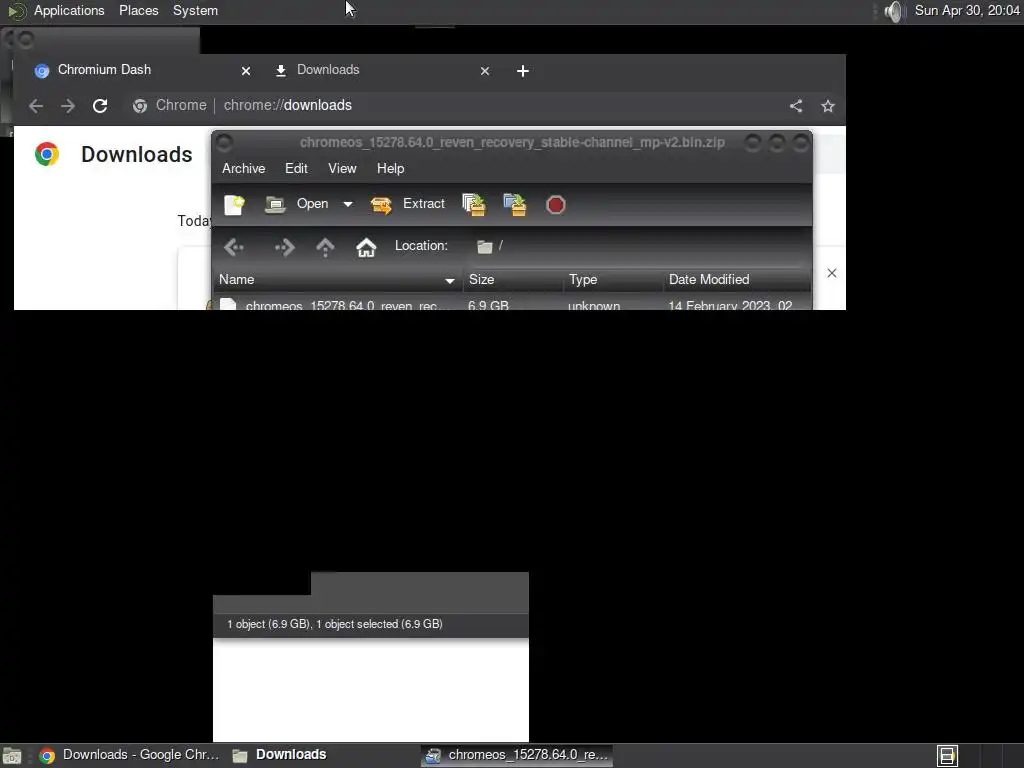Close the Chromium Dash tab

click(246, 71)
